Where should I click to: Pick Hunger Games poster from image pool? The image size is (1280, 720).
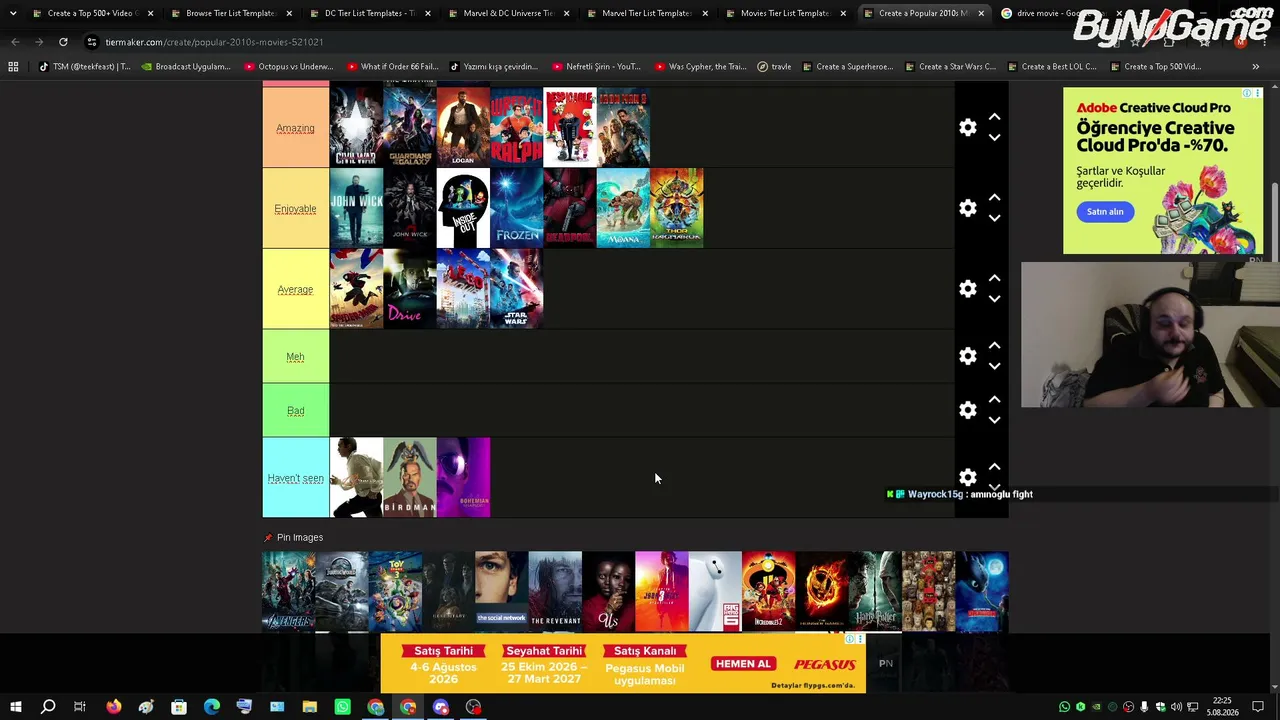[821, 591]
